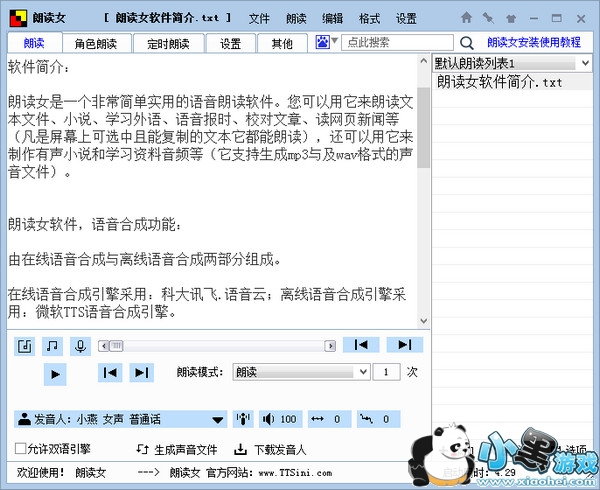This screenshot has height=490, width=600.
Task: Open the search engine dropdown arrow
Action: [334, 40]
